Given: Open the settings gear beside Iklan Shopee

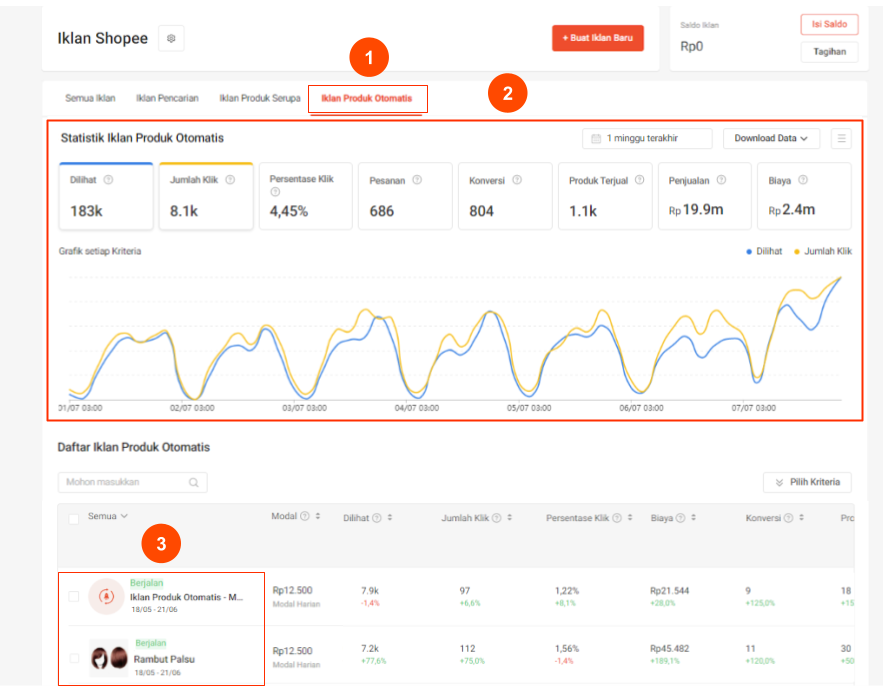Looking at the screenshot, I should [x=171, y=38].
